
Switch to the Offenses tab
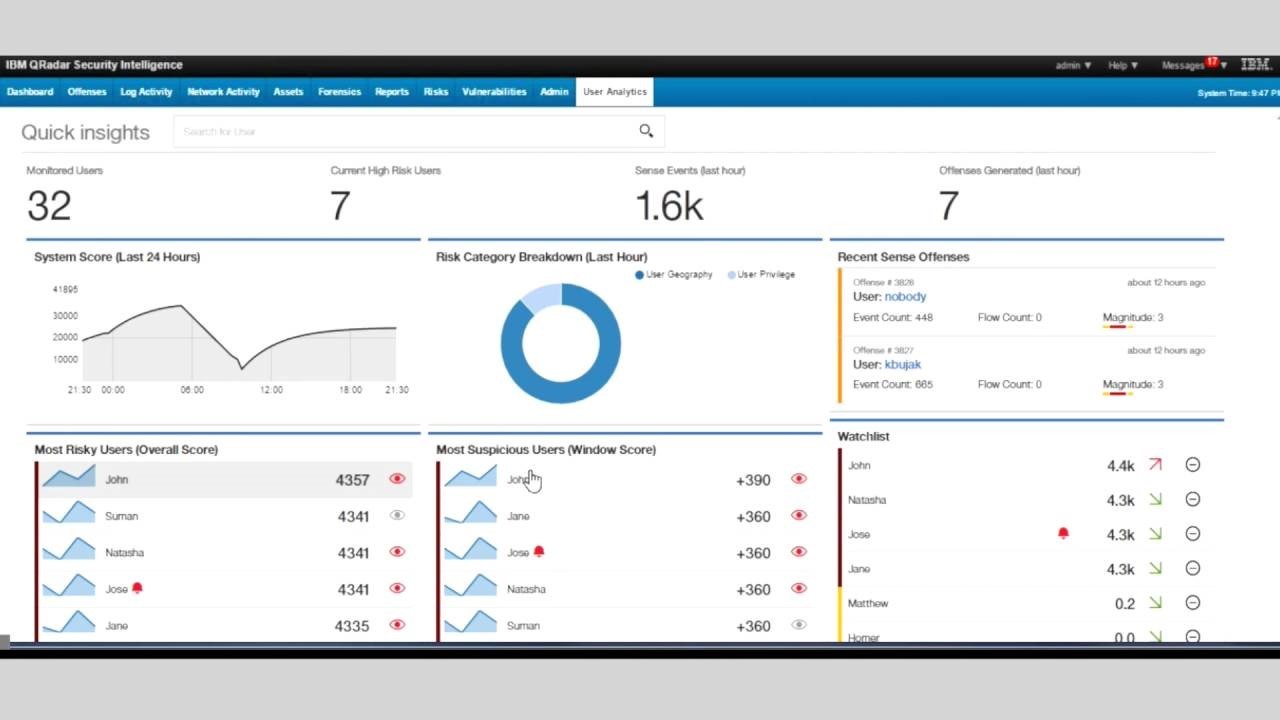(86, 91)
